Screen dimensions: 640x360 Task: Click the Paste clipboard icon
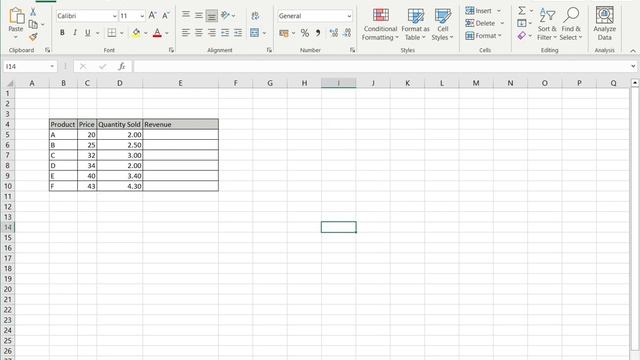pyautogui.click(x=16, y=16)
